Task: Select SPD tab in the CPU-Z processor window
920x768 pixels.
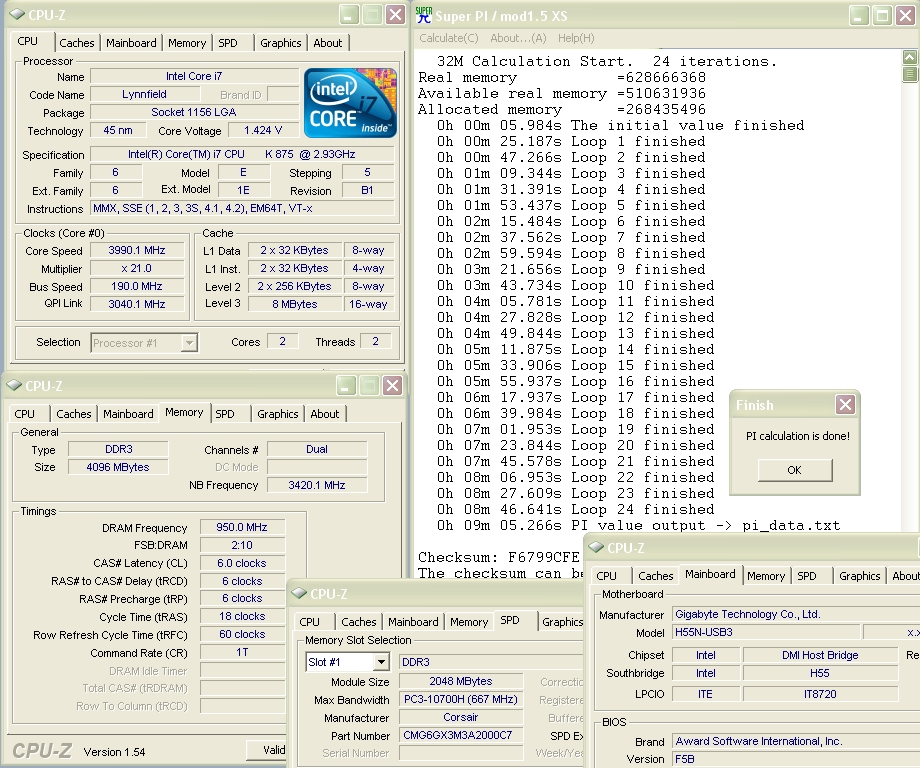Action: pos(228,43)
